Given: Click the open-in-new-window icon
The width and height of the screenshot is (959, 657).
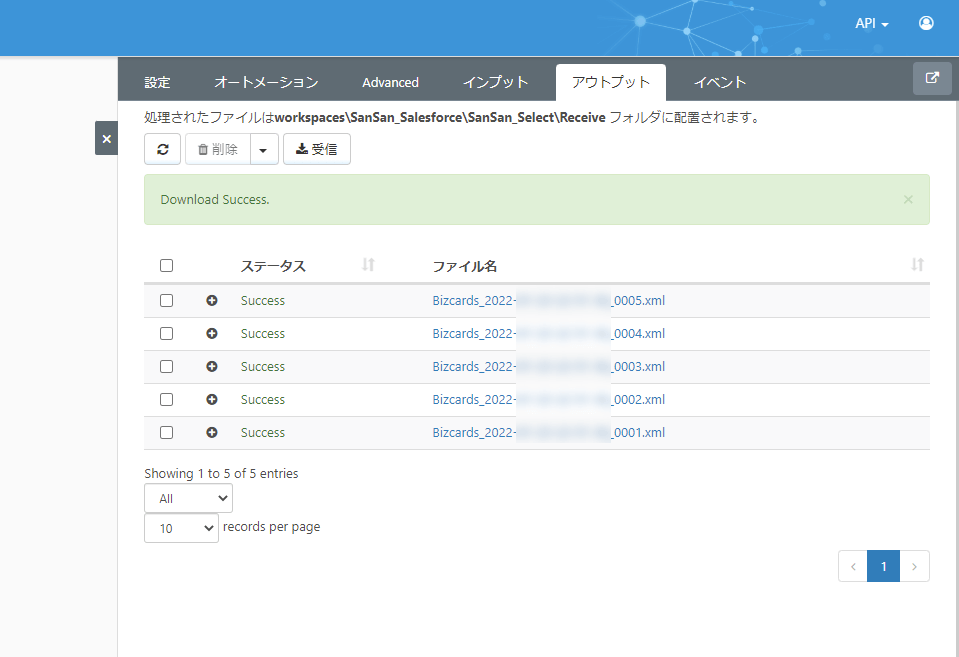Looking at the screenshot, I should click(932, 79).
